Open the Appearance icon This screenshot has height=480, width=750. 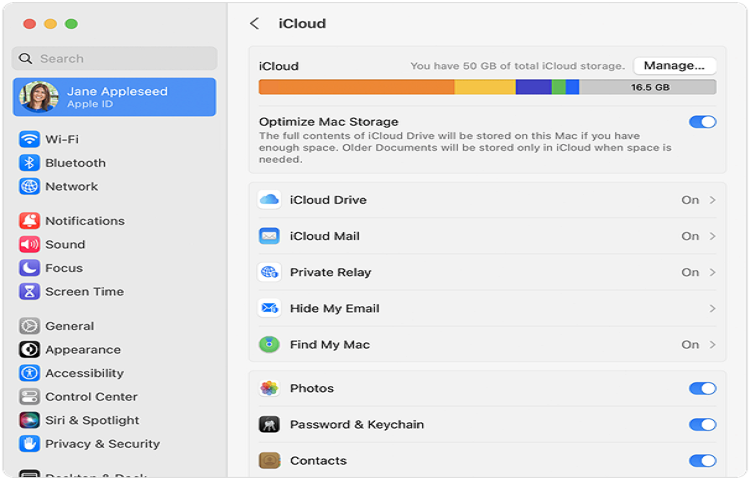click(x=29, y=349)
